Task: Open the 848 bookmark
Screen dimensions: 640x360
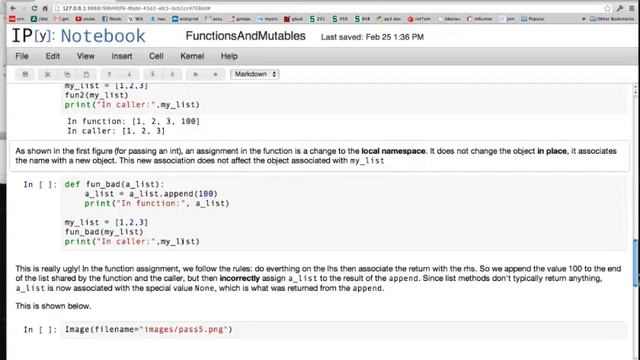Action: (362, 19)
